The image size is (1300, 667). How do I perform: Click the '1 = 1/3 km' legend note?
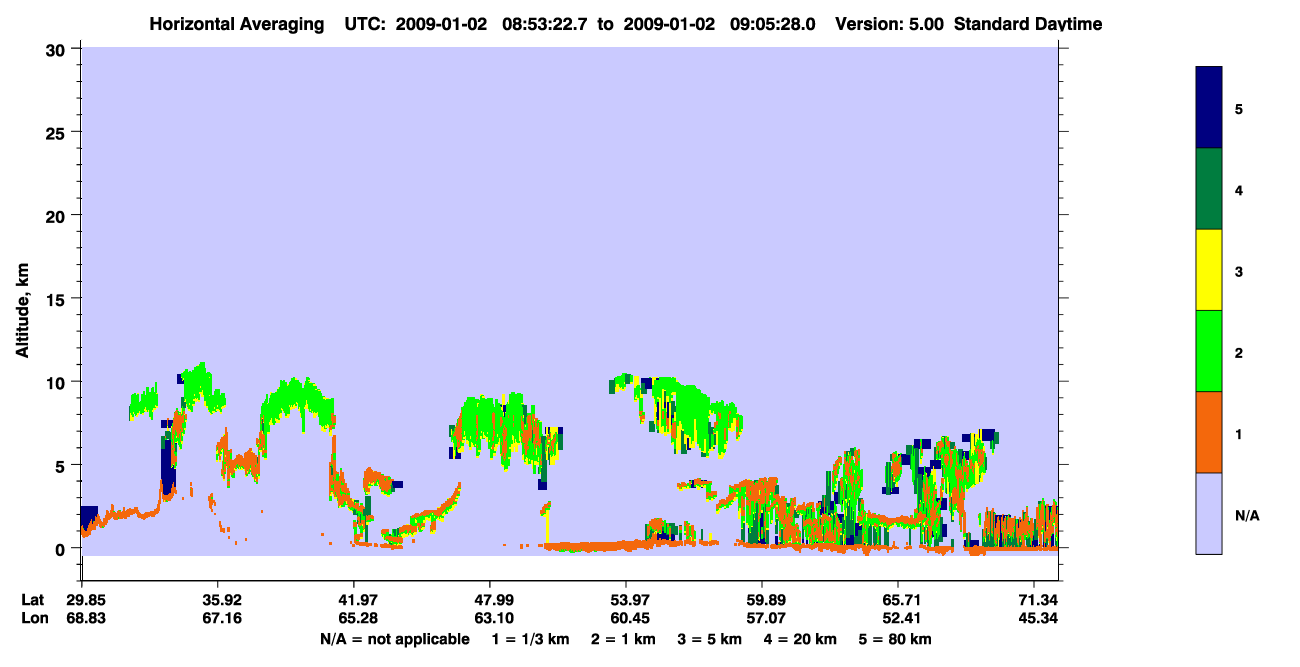point(530,639)
